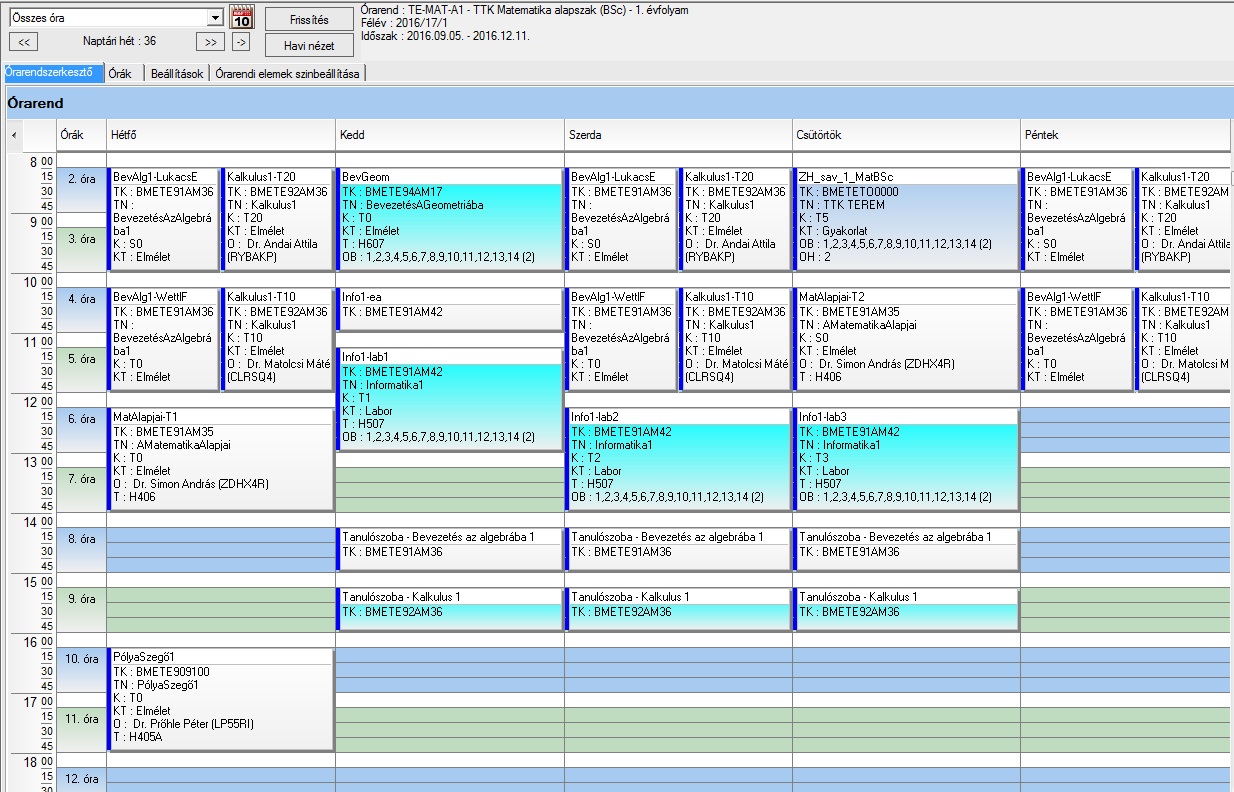This screenshot has height=792, width=1234.
Task: Select the PólyaSzegő1 event block
Action: (220, 699)
